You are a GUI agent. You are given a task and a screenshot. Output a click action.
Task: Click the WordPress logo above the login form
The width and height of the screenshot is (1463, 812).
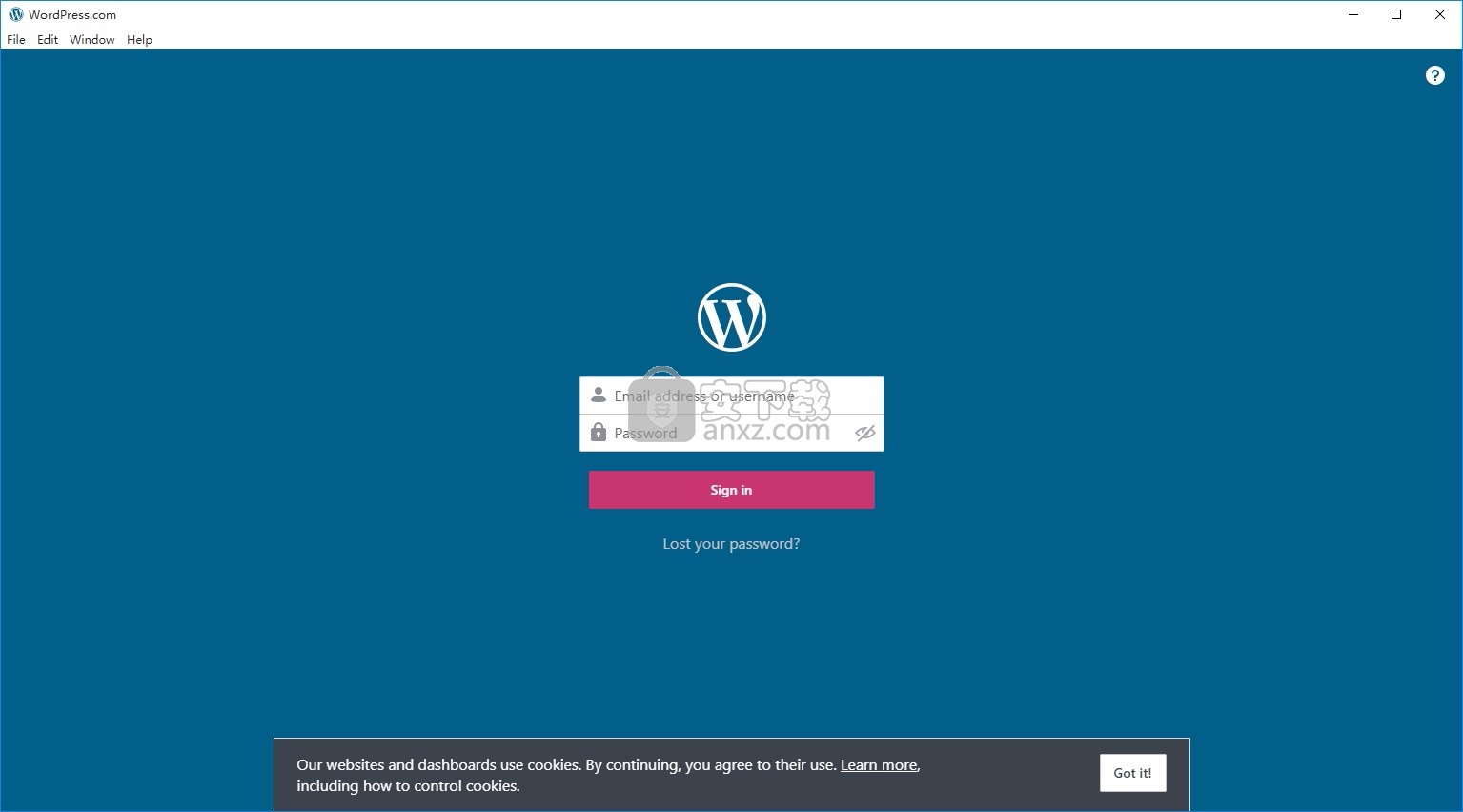click(732, 317)
